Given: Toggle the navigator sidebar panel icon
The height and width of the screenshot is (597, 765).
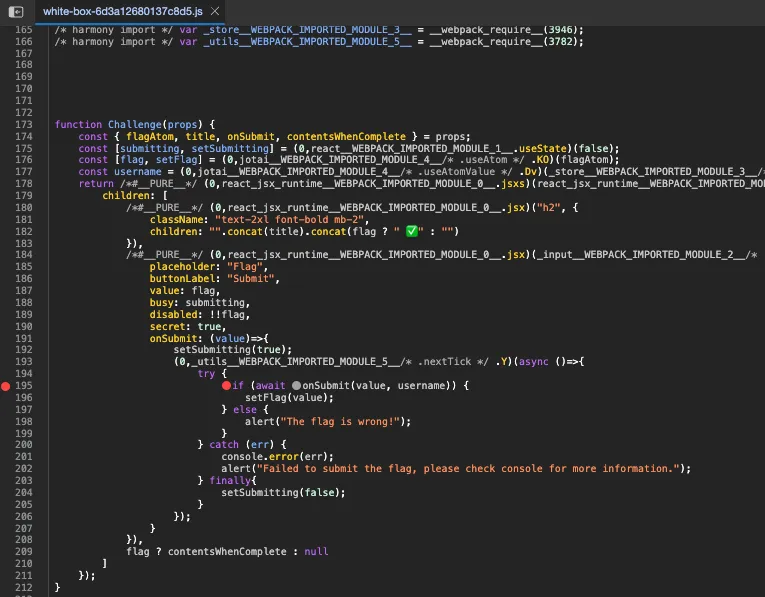Looking at the screenshot, I should point(15,10).
